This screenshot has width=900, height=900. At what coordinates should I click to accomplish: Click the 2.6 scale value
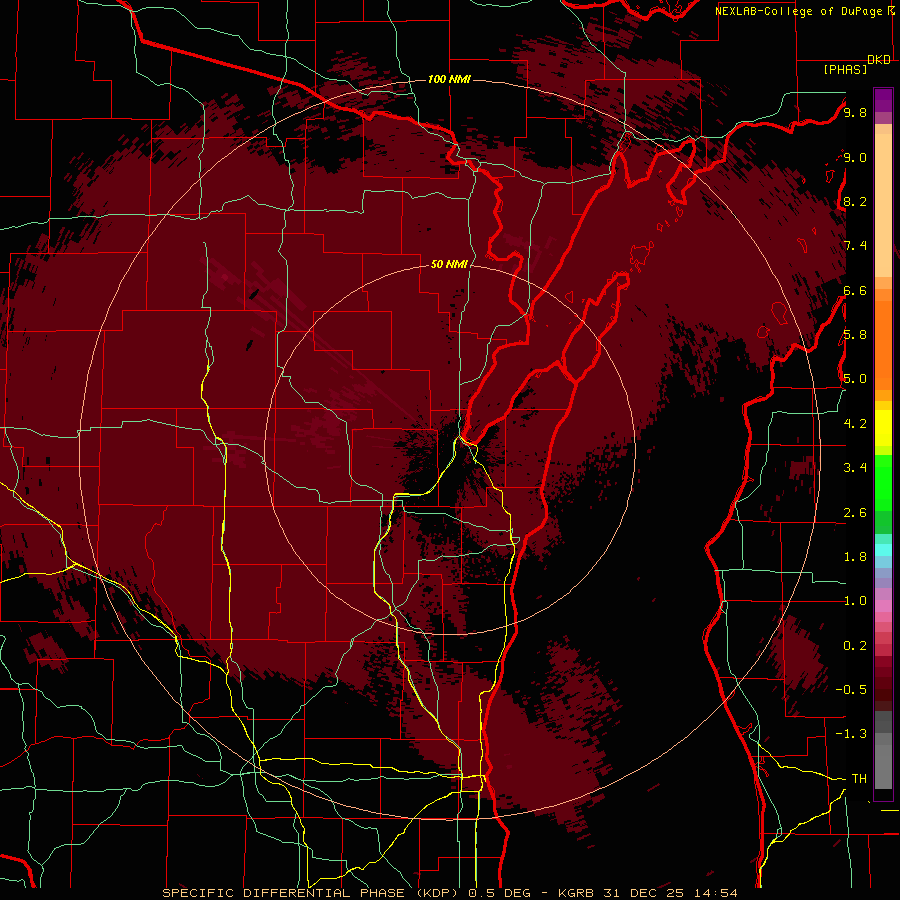point(855,513)
